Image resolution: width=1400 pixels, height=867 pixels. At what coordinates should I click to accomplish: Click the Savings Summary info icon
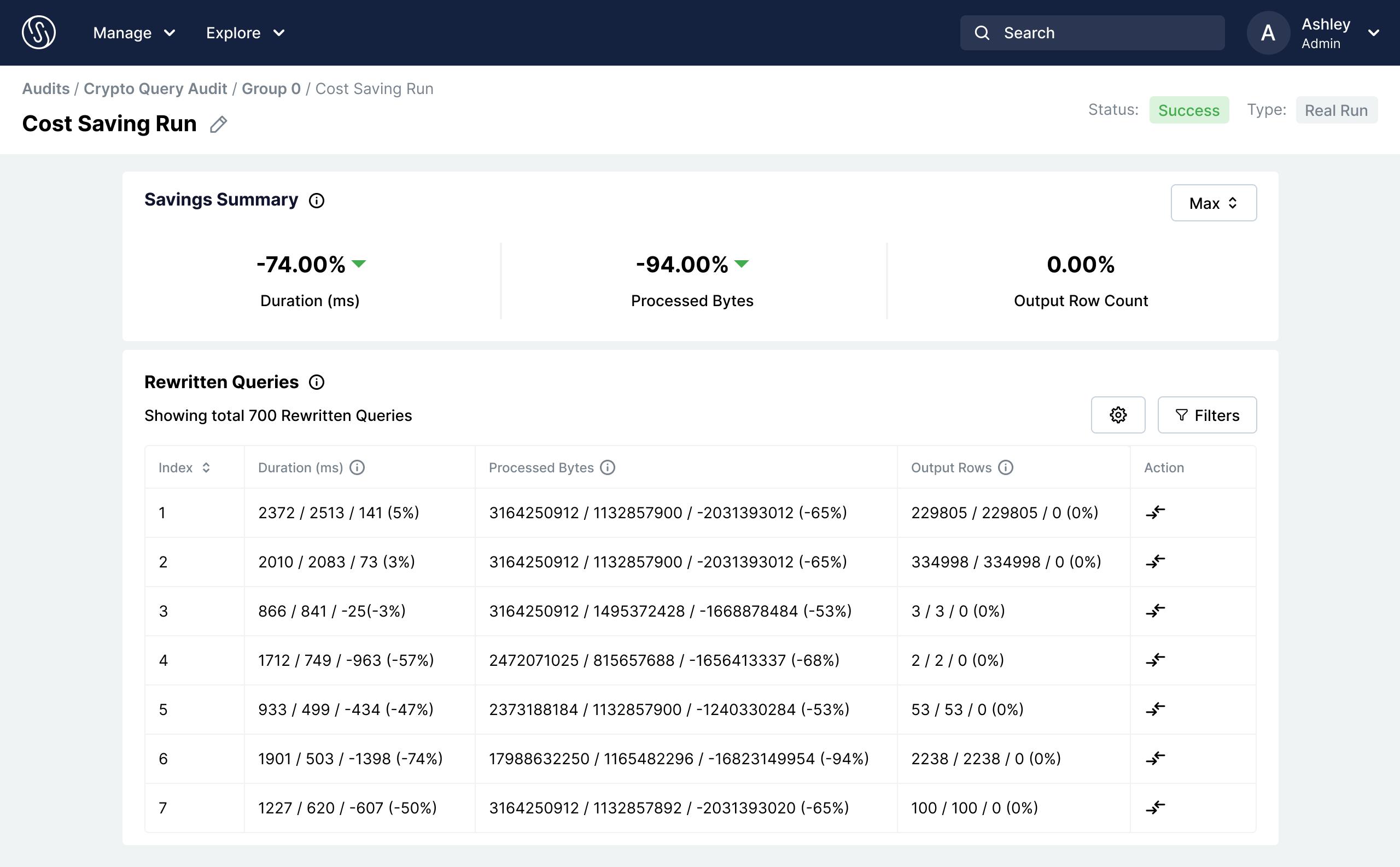click(317, 201)
